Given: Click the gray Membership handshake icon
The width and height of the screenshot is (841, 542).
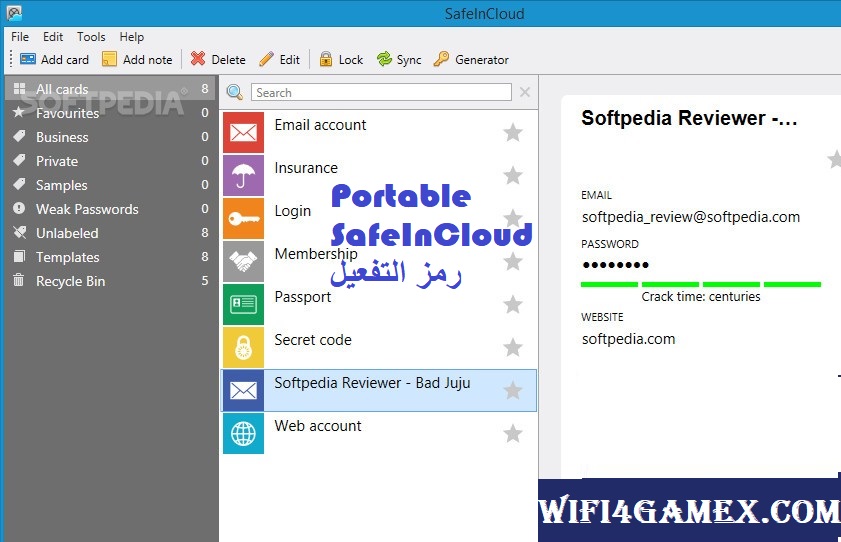Looking at the screenshot, I should coord(244,261).
